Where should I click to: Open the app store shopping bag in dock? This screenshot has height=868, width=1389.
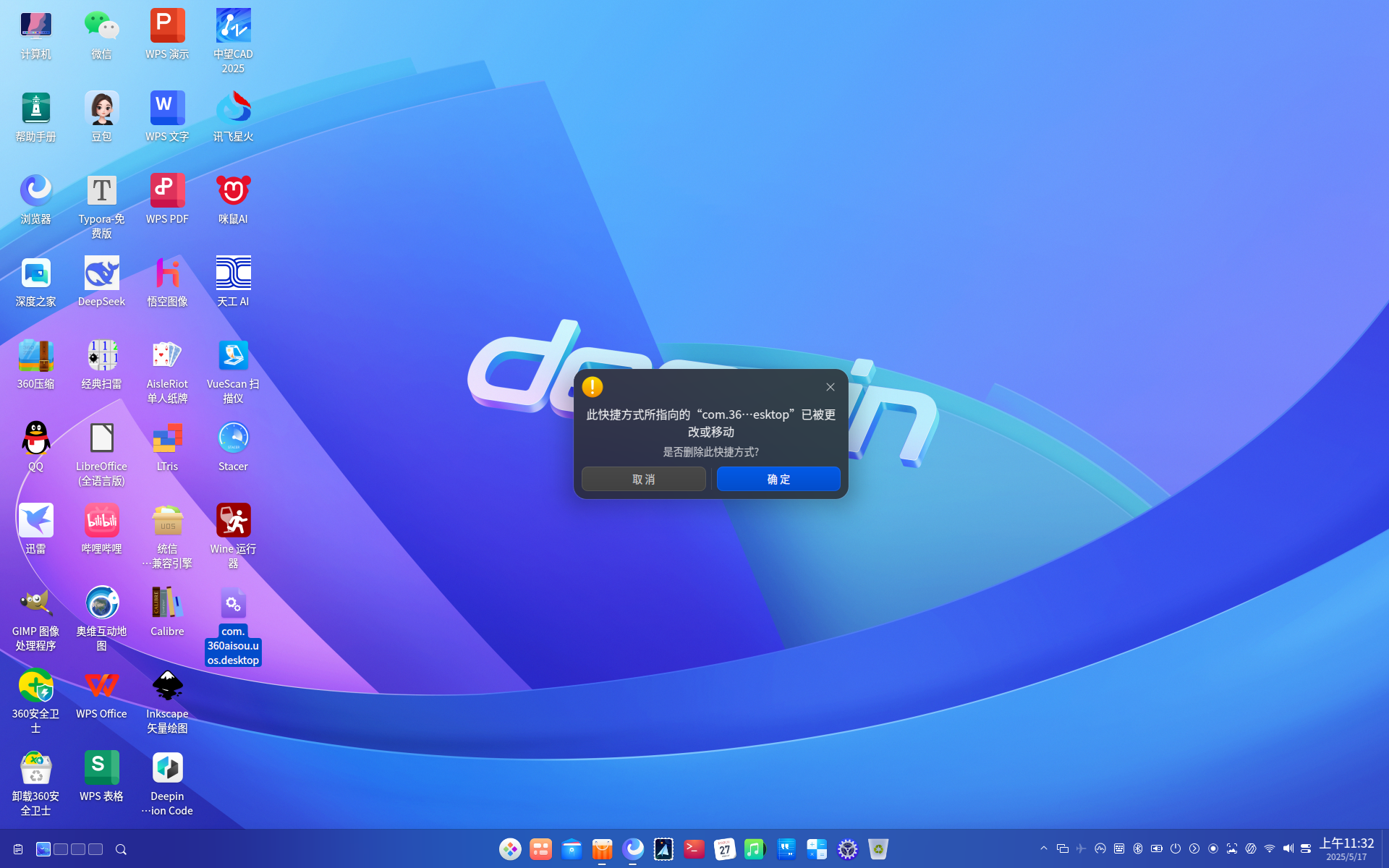pyautogui.click(x=602, y=848)
